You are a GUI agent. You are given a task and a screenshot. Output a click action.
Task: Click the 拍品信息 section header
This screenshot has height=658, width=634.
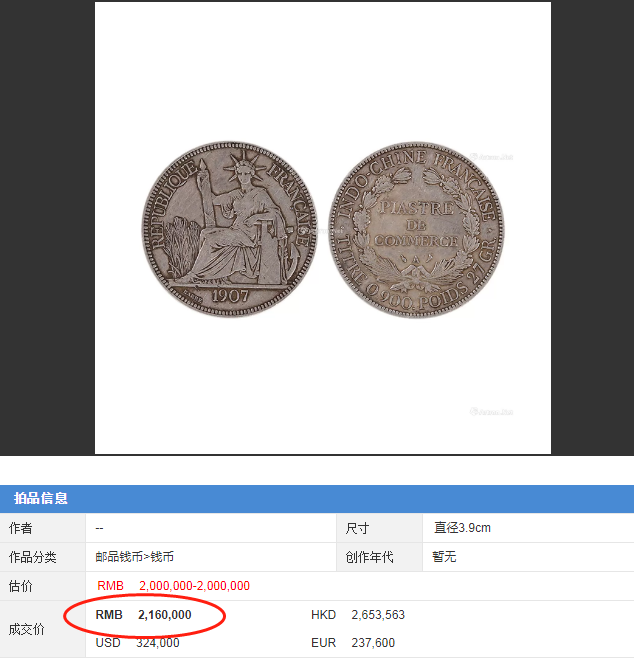click(x=317, y=499)
